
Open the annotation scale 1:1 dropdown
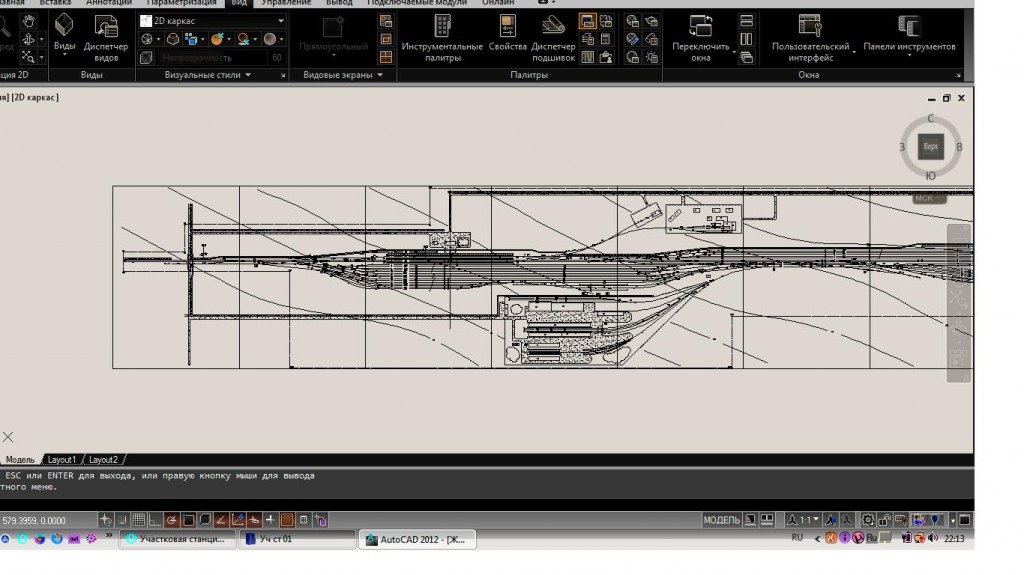click(x=803, y=520)
